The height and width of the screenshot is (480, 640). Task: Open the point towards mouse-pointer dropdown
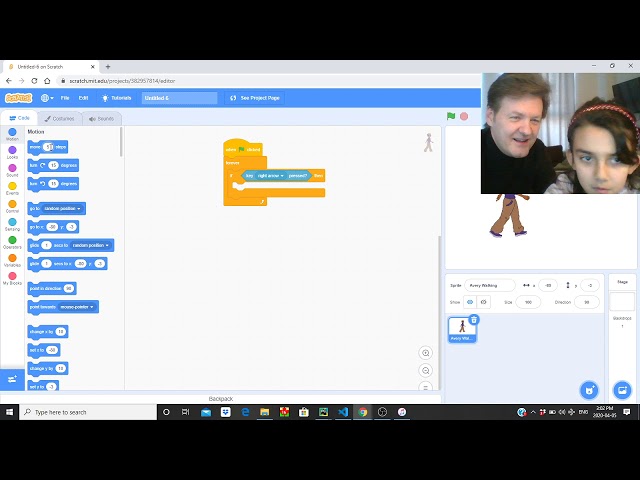pyautogui.click(x=77, y=307)
